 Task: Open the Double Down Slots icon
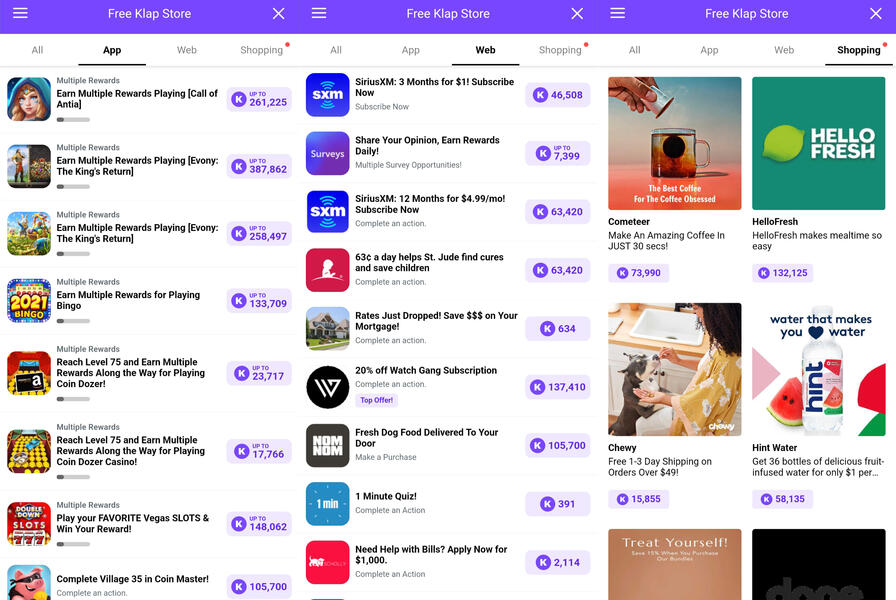tap(29, 523)
